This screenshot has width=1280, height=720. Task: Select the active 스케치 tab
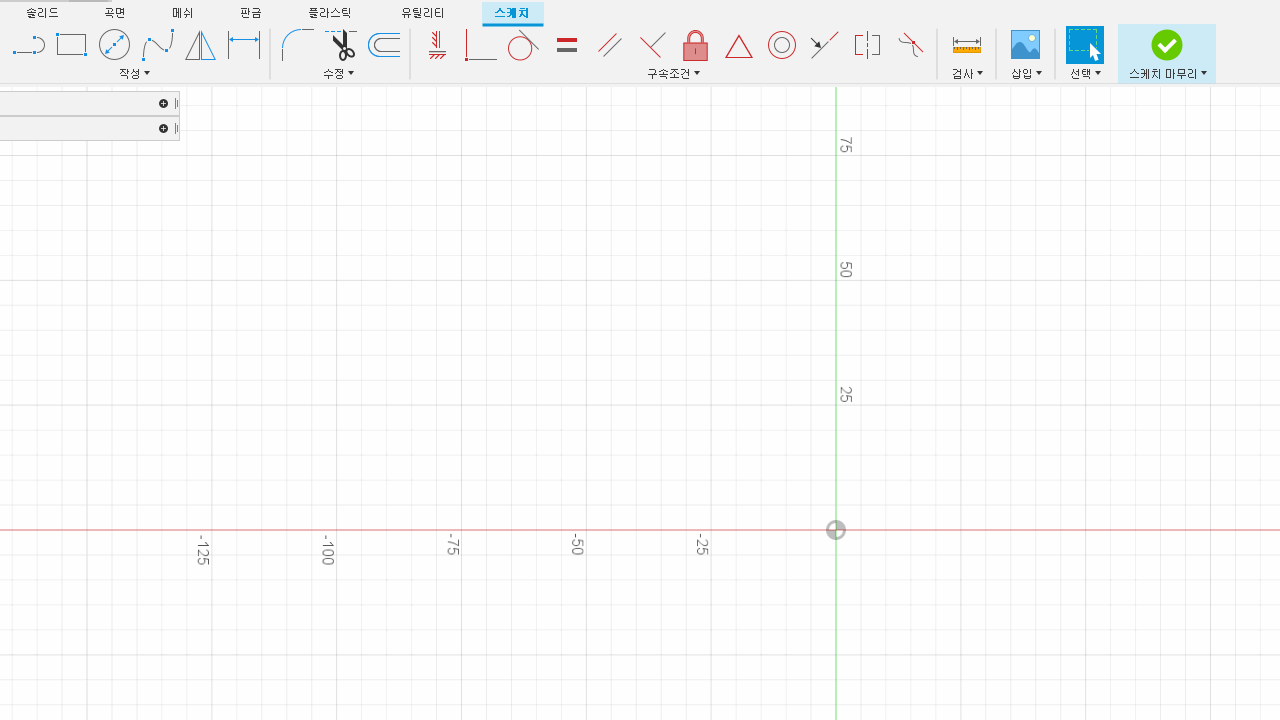512,13
